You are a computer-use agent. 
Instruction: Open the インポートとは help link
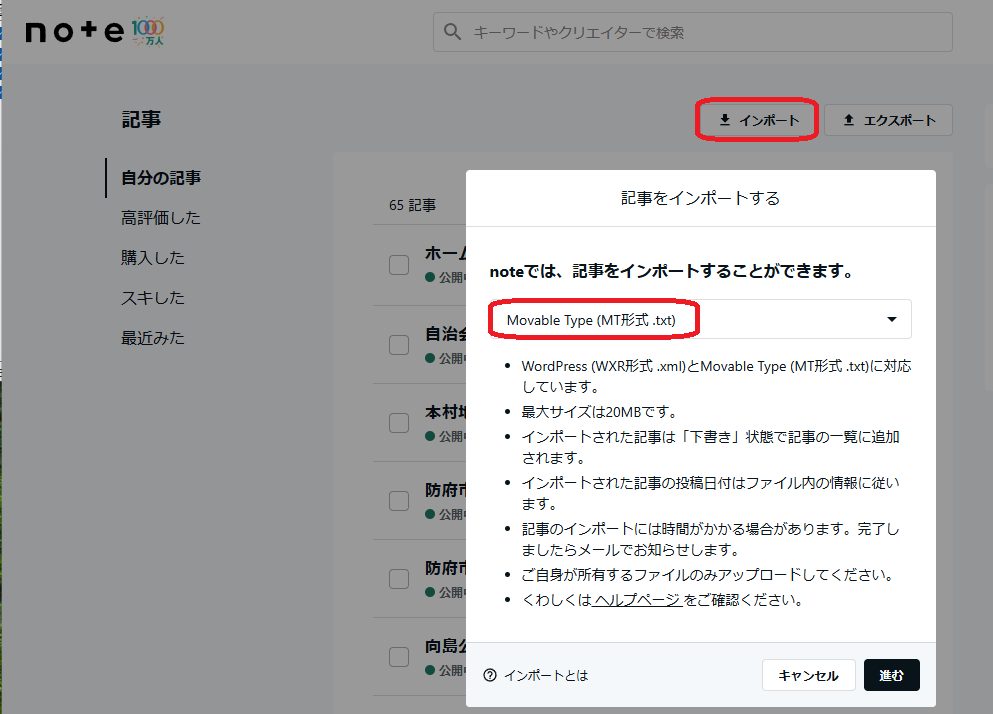tap(545, 675)
